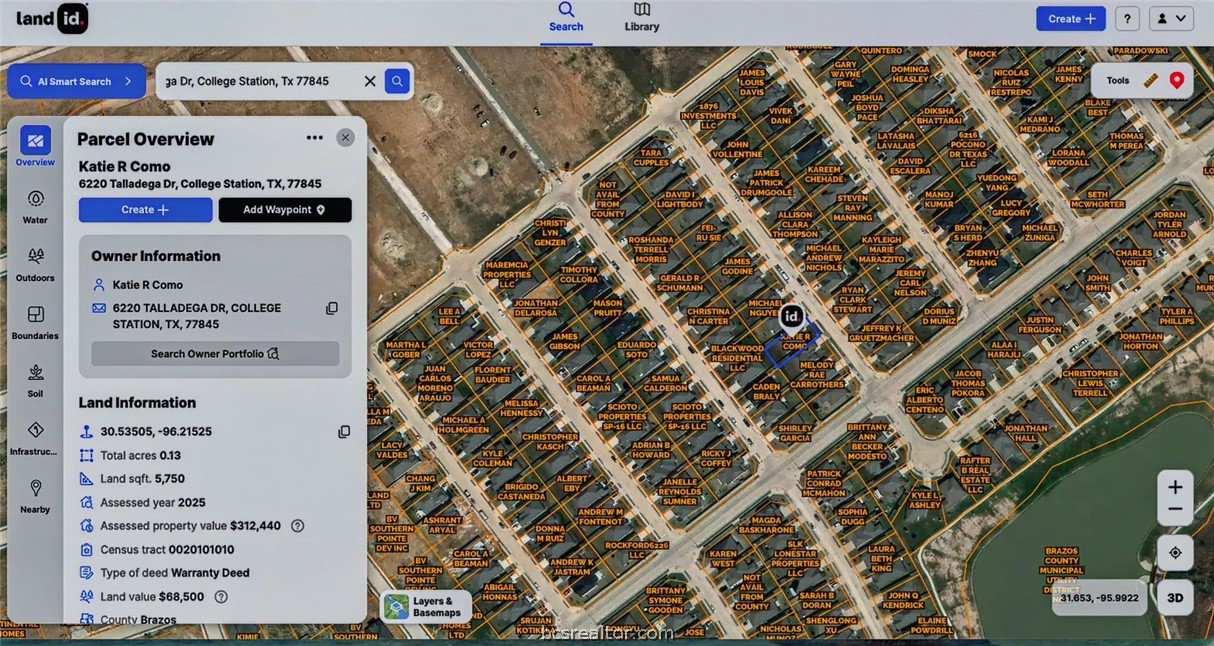Open the user account dropdown

click(x=1171, y=18)
